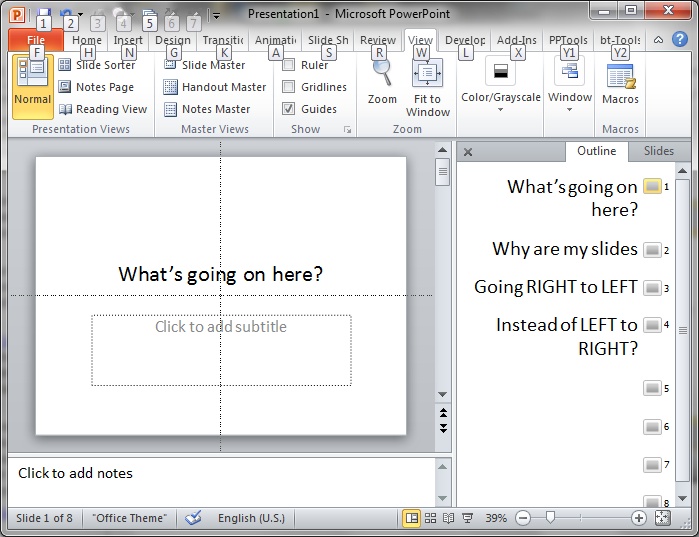Open Slide Sorter view
The height and width of the screenshot is (537, 699).
pos(97,65)
